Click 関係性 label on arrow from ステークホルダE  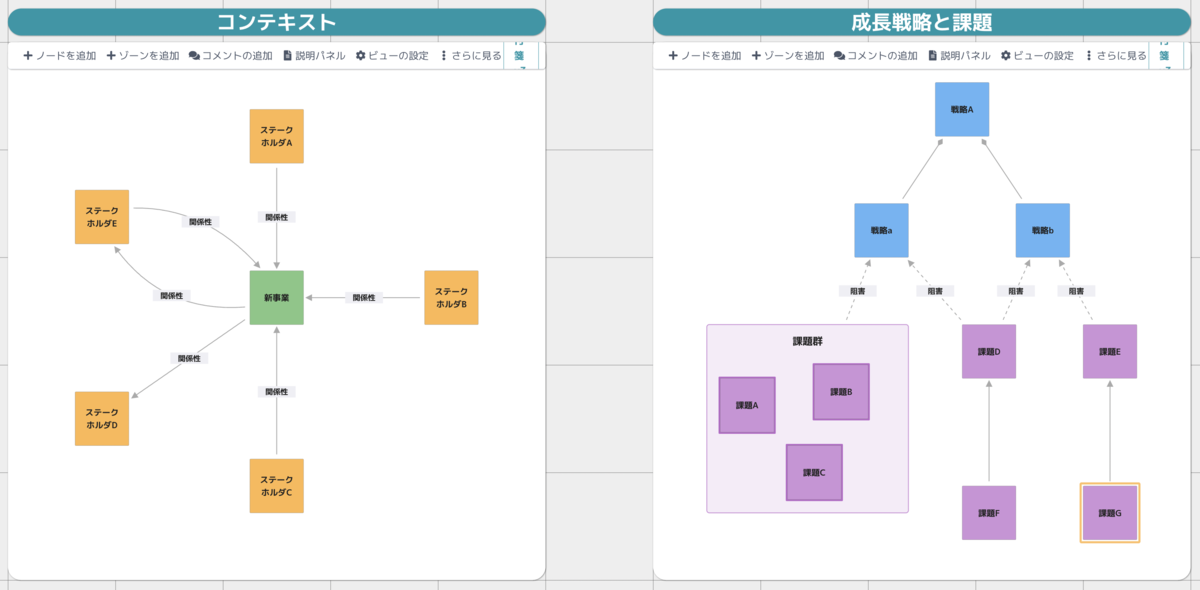click(201, 222)
